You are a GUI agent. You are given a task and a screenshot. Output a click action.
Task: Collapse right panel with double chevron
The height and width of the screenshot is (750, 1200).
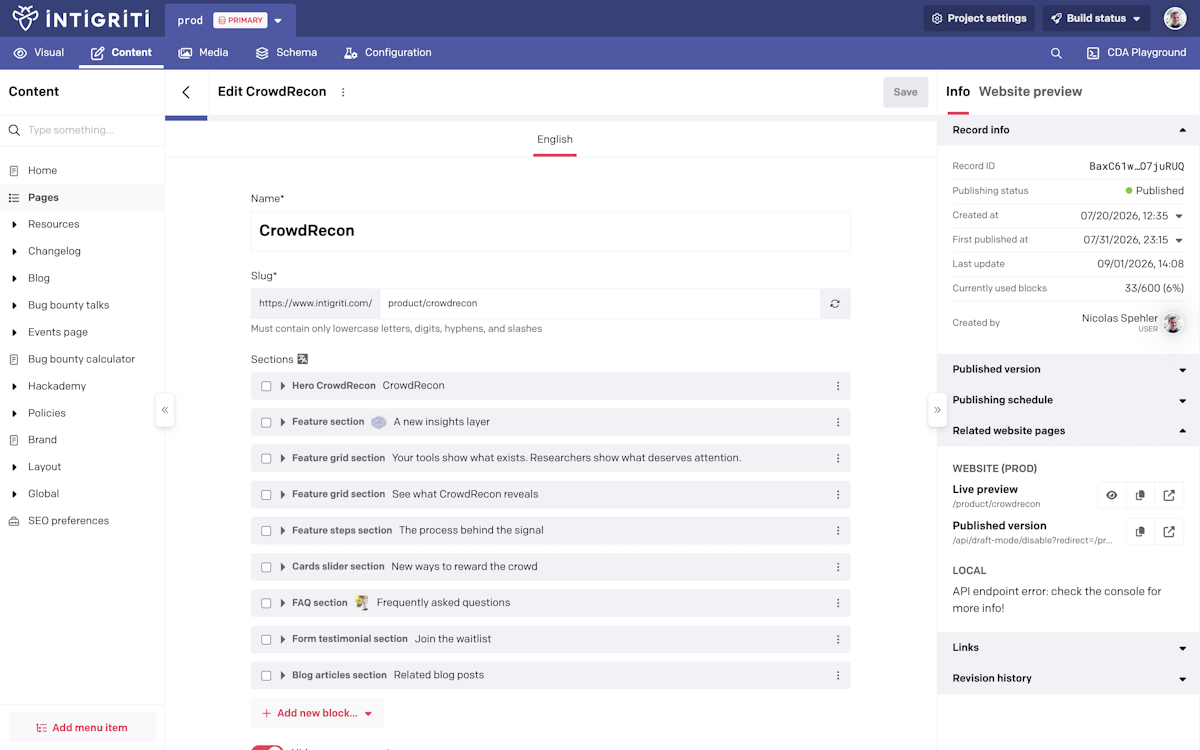[x=937, y=410]
